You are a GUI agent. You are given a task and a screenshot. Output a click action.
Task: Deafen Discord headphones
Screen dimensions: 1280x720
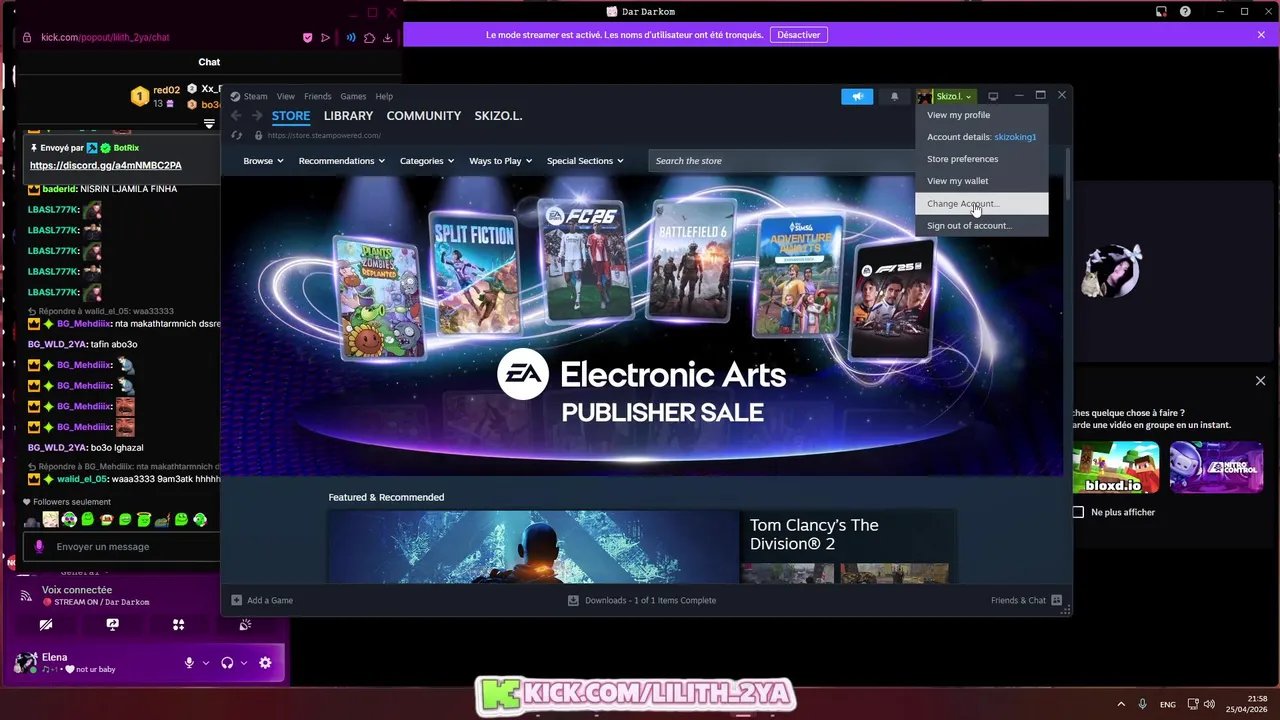tap(227, 663)
